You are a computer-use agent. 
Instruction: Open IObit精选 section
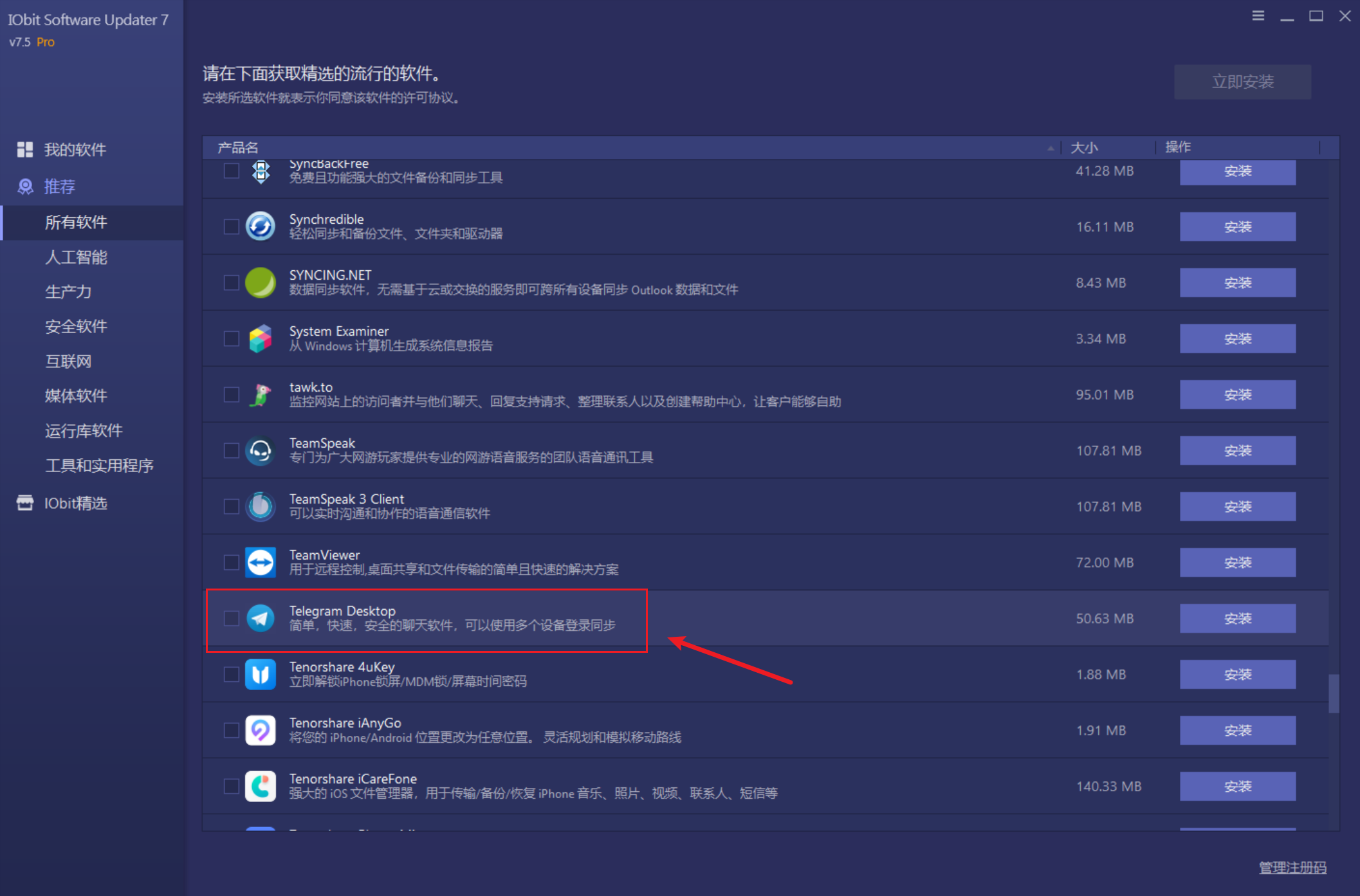[91, 503]
